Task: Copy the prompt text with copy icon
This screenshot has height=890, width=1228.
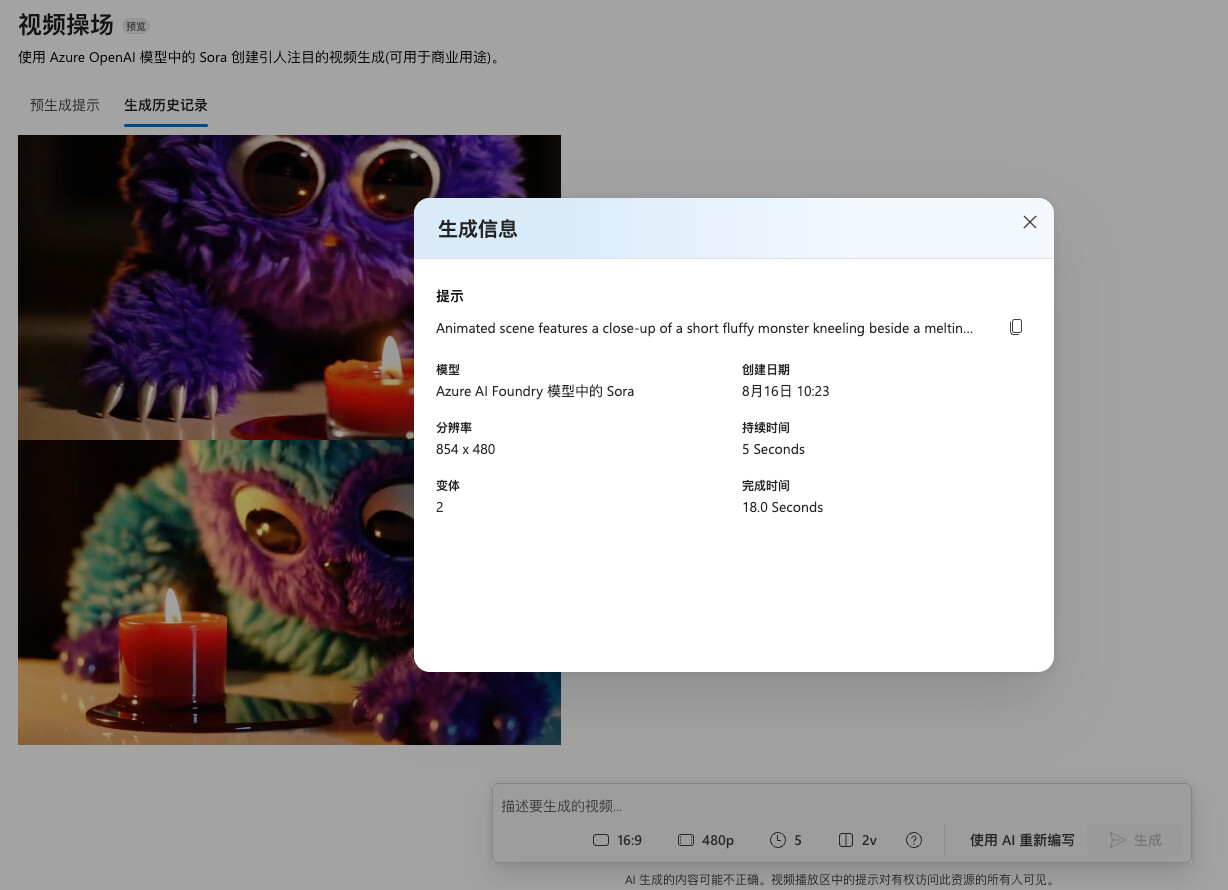Action: click(1016, 327)
